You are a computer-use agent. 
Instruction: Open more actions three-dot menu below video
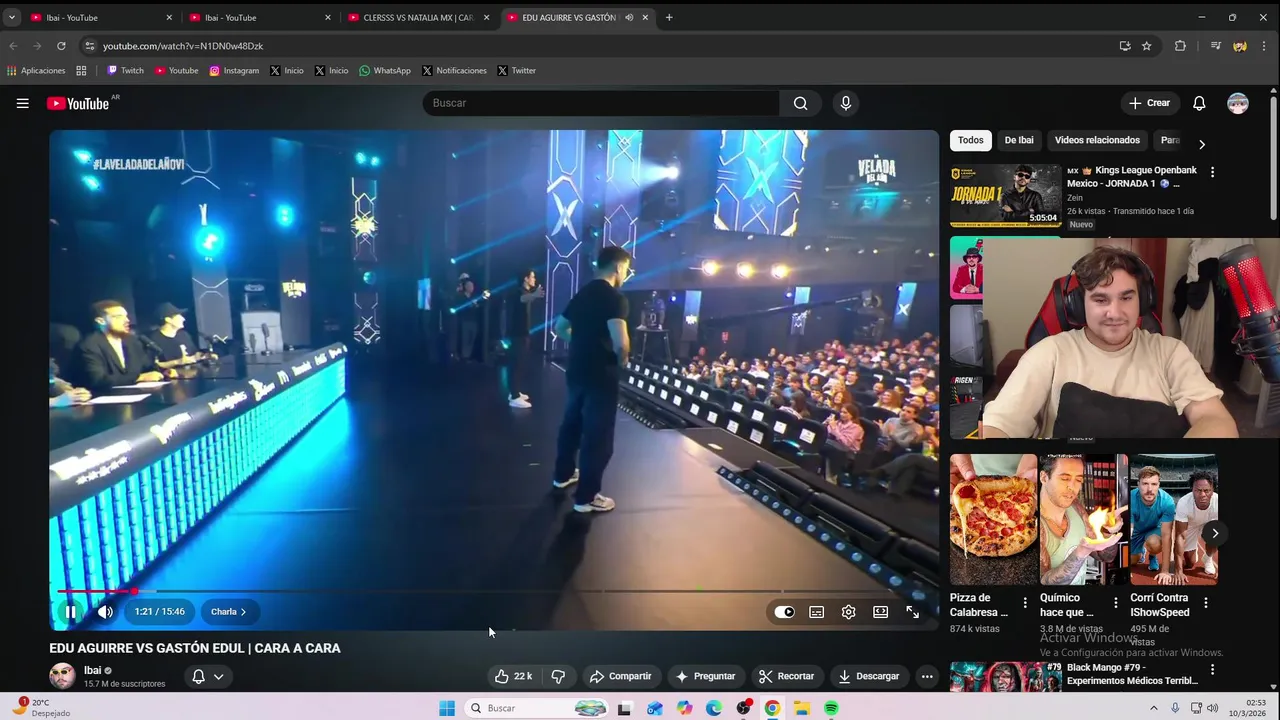coord(927,676)
